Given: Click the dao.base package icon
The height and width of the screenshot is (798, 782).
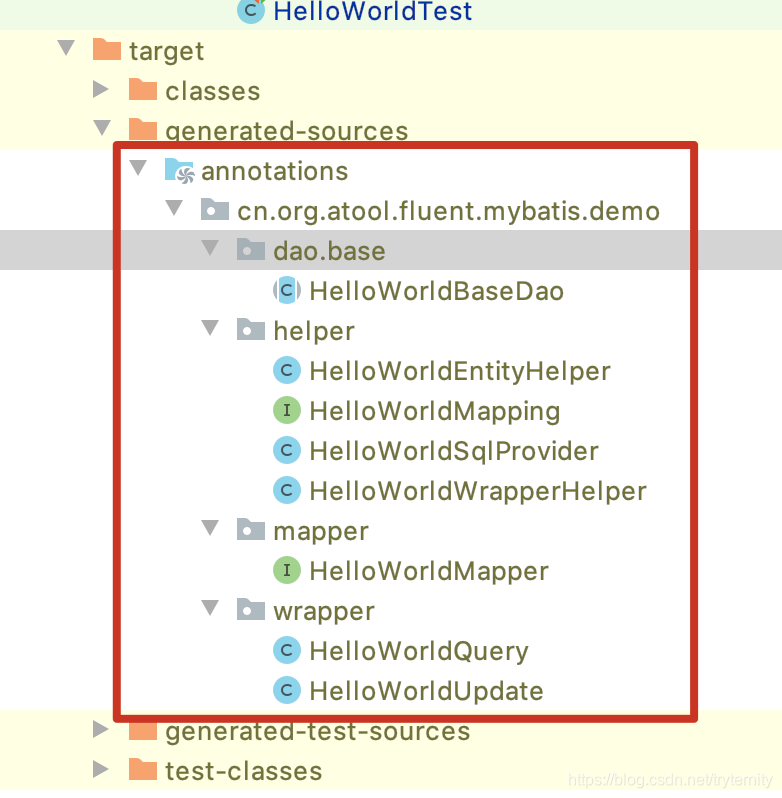Looking at the screenshot, I should [x=251, y=249].
